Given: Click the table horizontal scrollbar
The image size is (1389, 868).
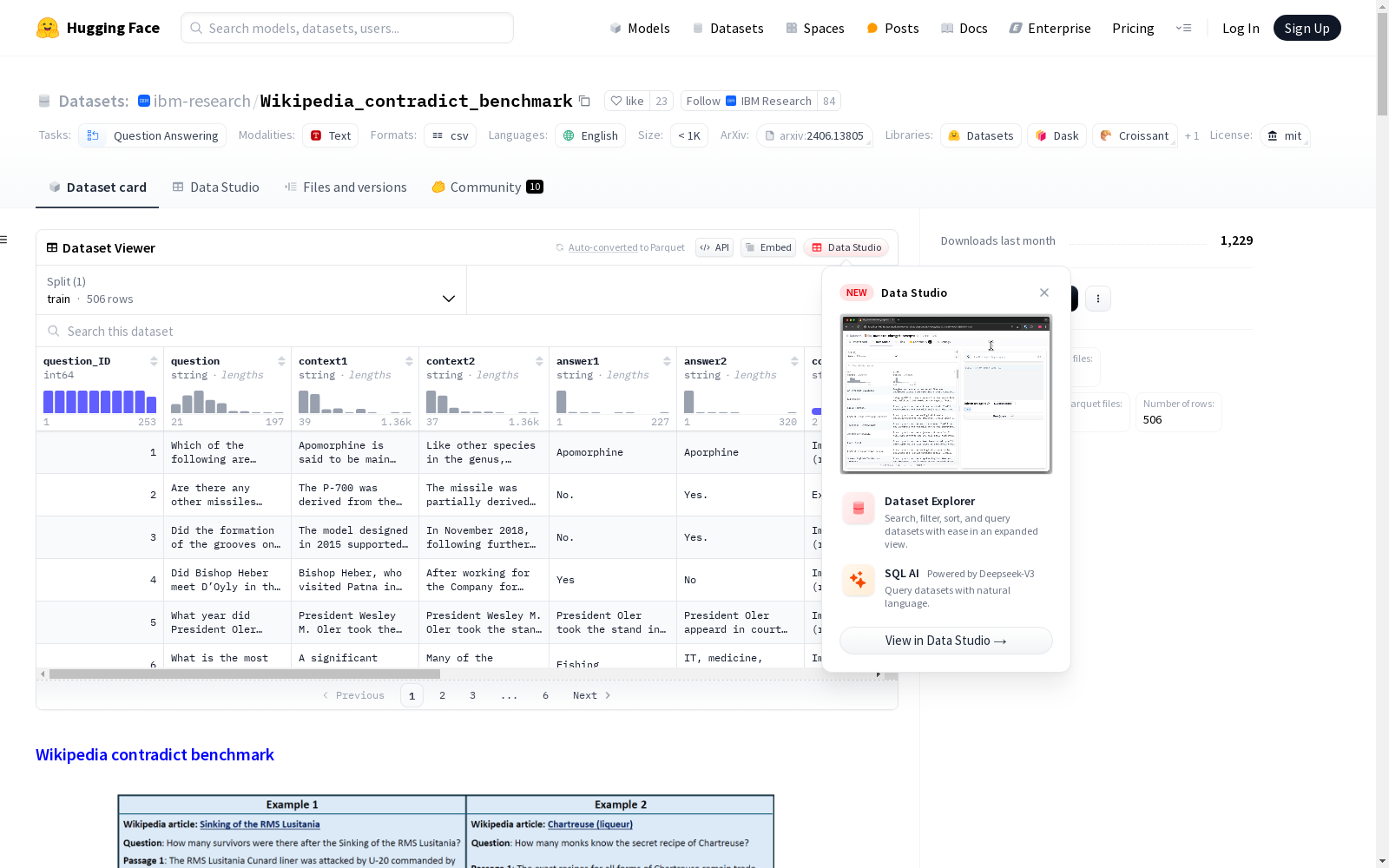Looking at the screenshot, I should pyautogui.click(x=245, y=674).
